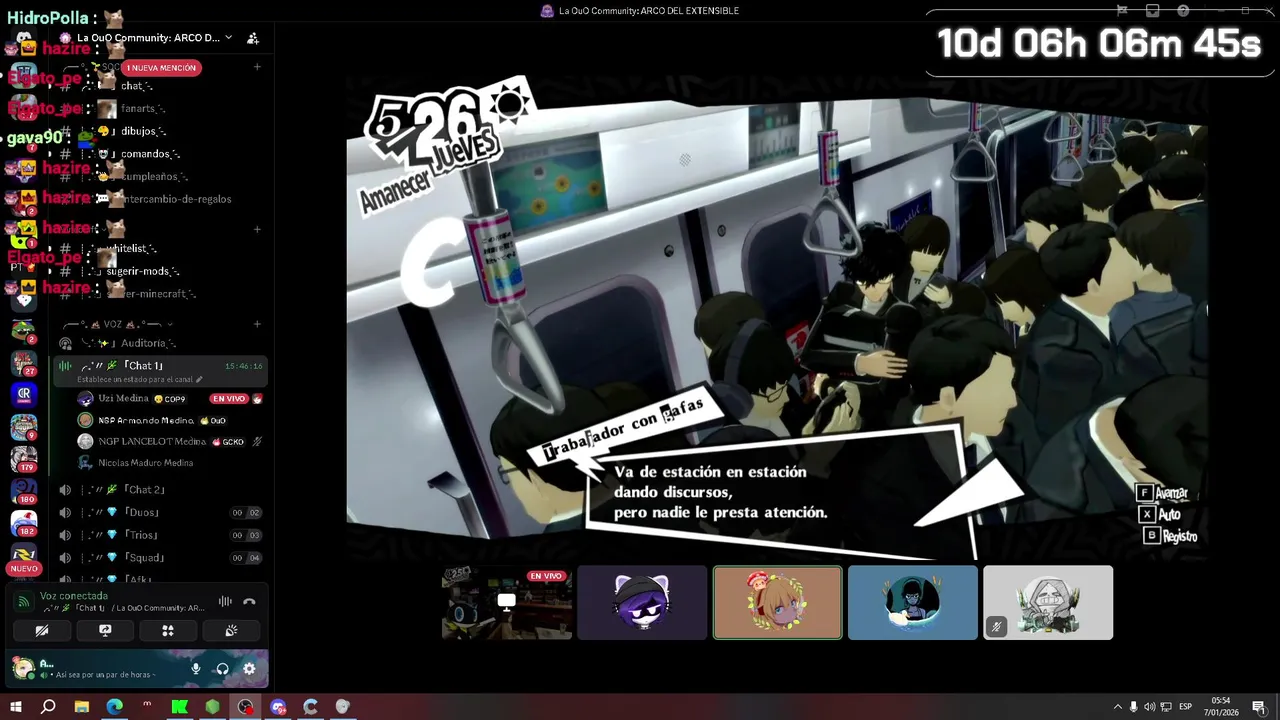Collapse the VOZ channel category
This screenshot has height=720, width=1280.
click(x=118, y=324)
